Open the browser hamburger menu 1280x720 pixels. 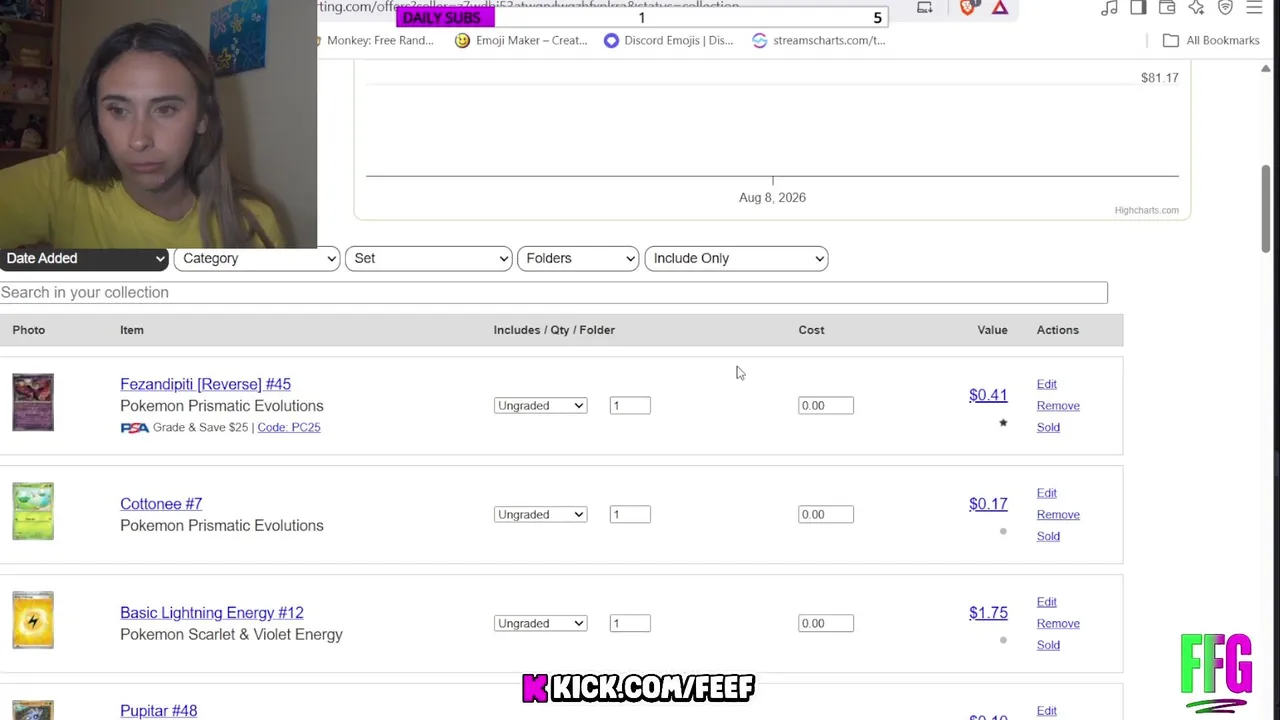point(1254,8)
